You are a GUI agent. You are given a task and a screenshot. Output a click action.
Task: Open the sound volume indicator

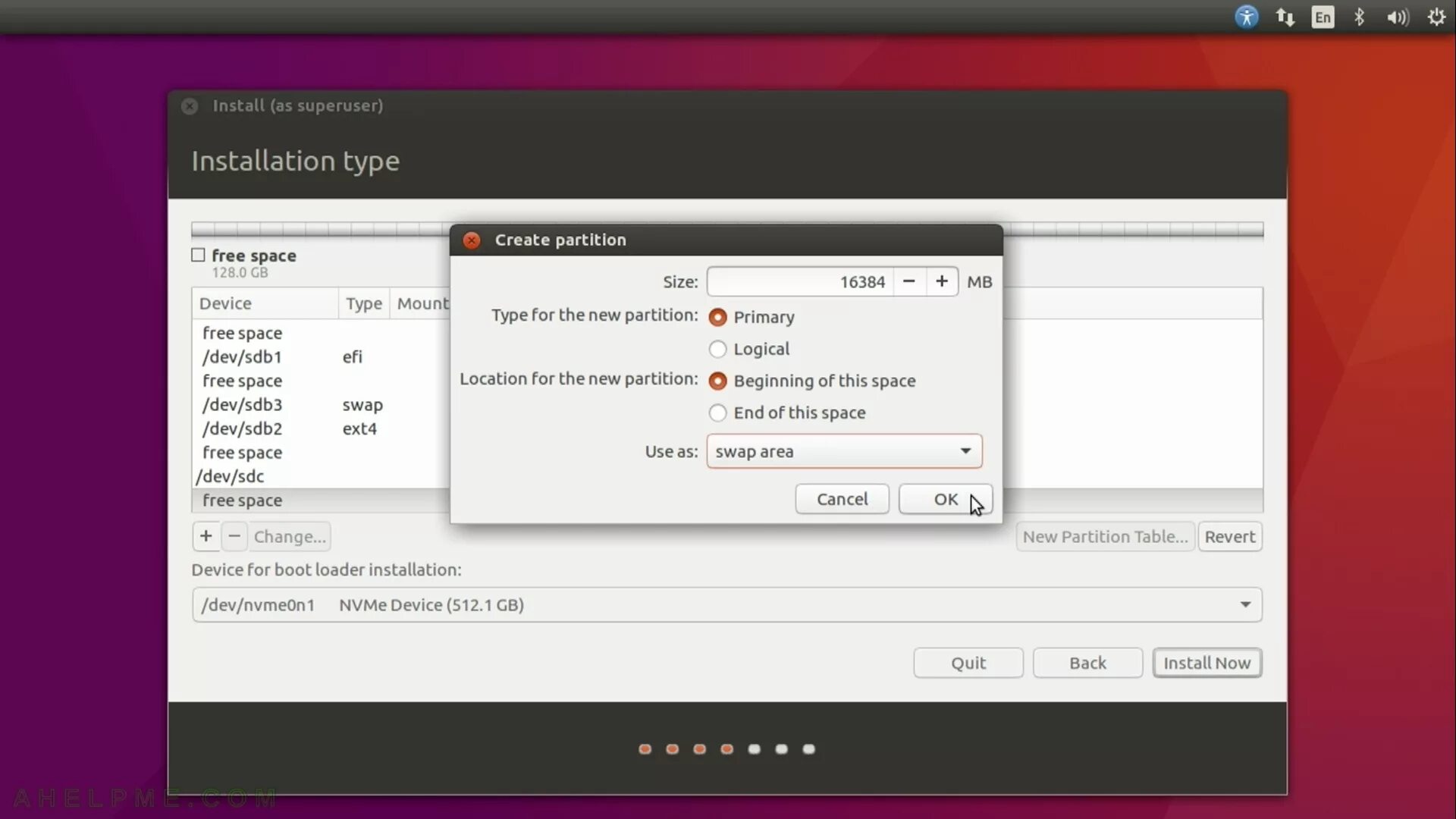point(1397,17)
